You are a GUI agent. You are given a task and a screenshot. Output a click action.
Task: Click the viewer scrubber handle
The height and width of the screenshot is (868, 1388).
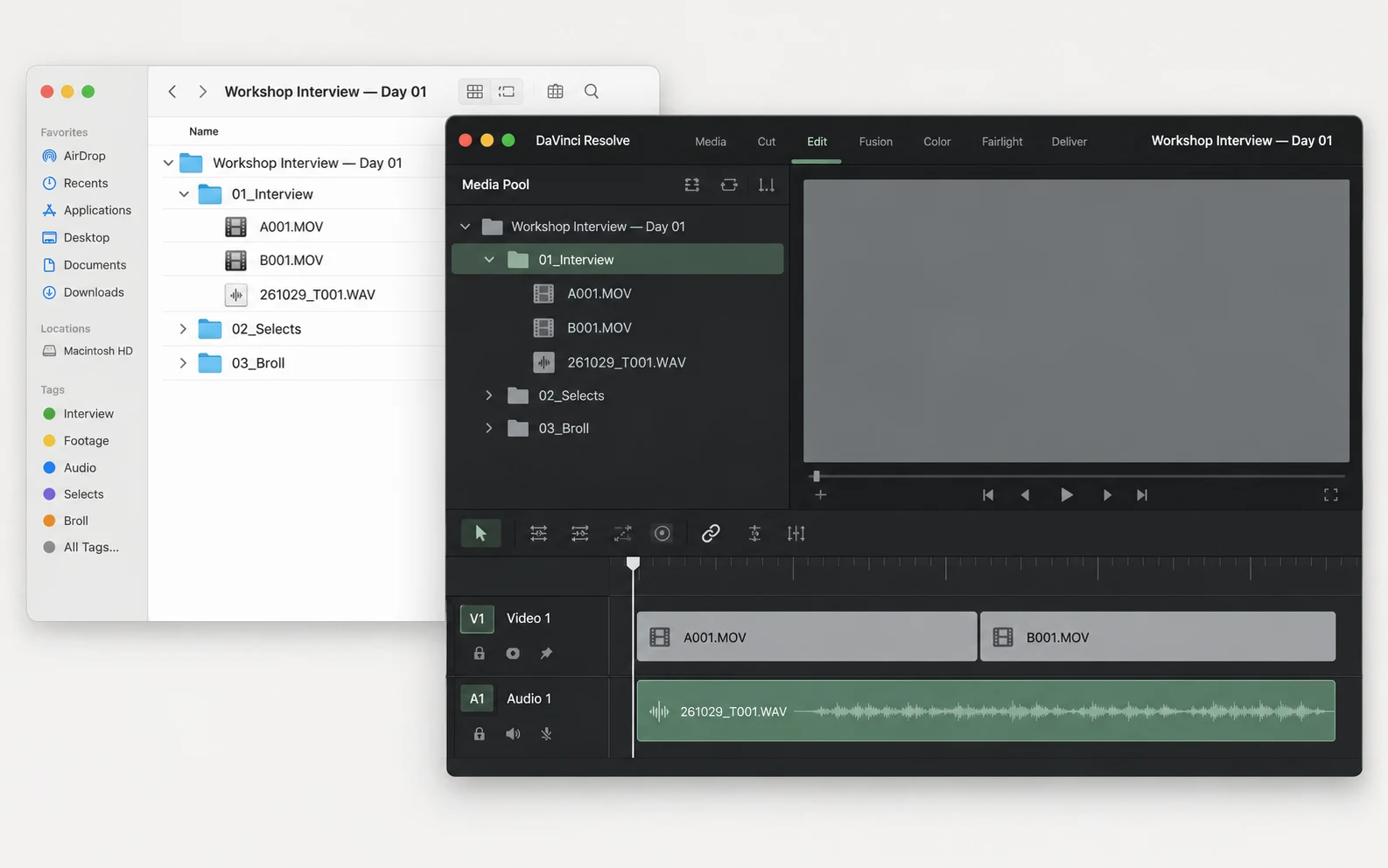[817, 476]
